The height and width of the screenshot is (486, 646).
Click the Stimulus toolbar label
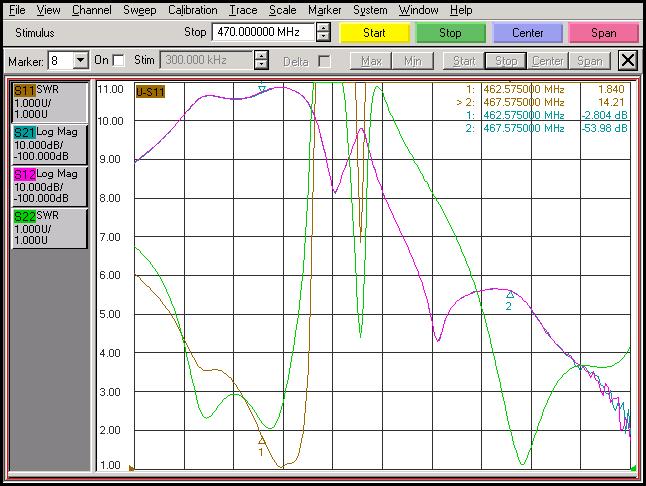click(x=35, y=33)
